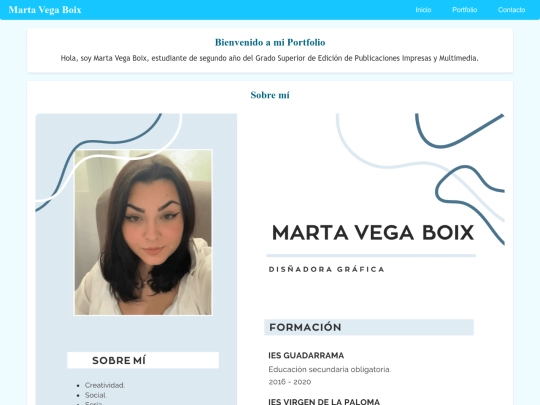Screen dimensions: 540x405
Task: Click the FORMACIÓN section banner
Action: [x=369, y=327]
